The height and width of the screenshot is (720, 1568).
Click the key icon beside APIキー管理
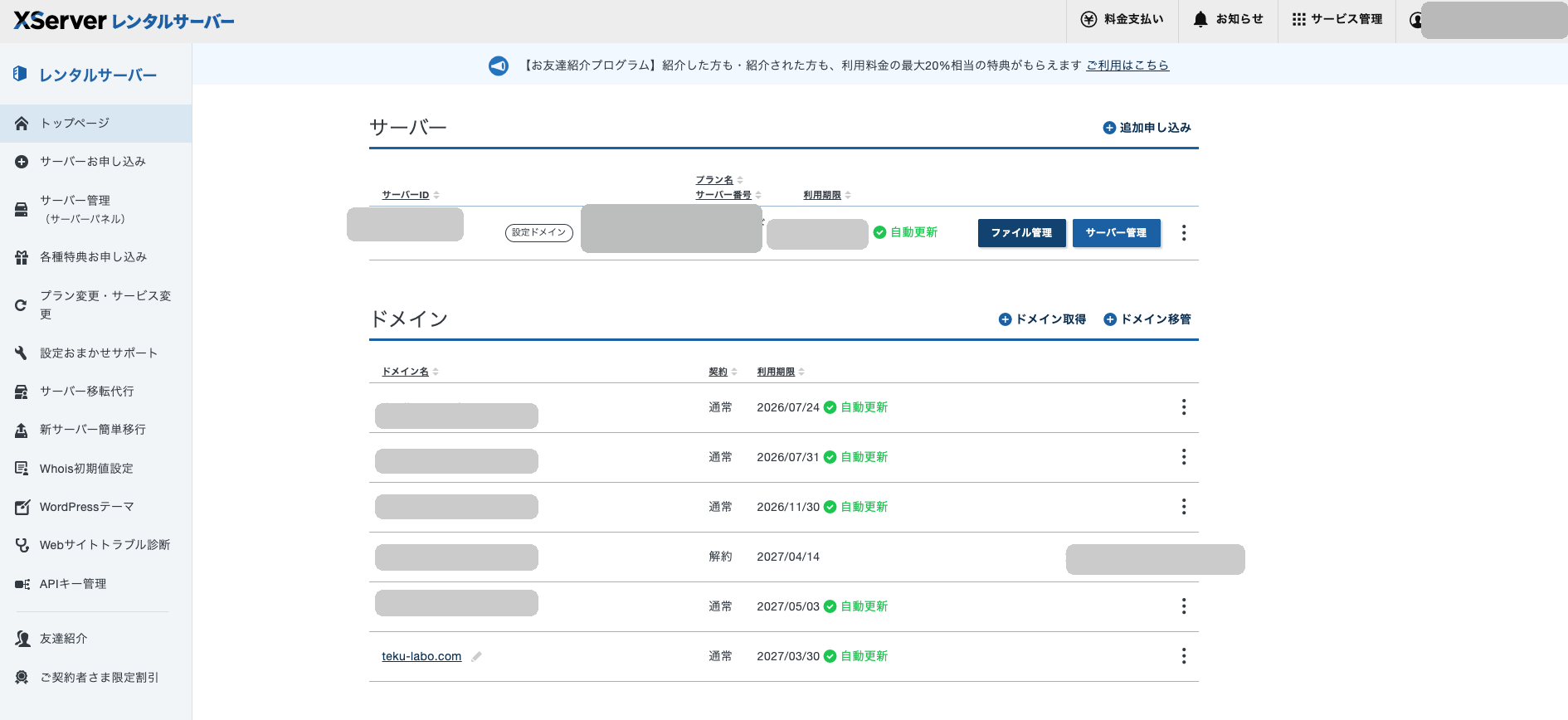tap(22, 584)
